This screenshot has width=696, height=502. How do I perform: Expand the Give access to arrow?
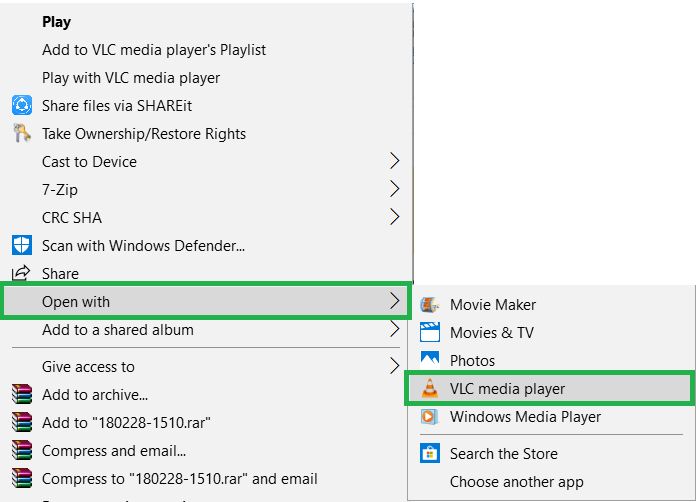[x=395, y=366]
